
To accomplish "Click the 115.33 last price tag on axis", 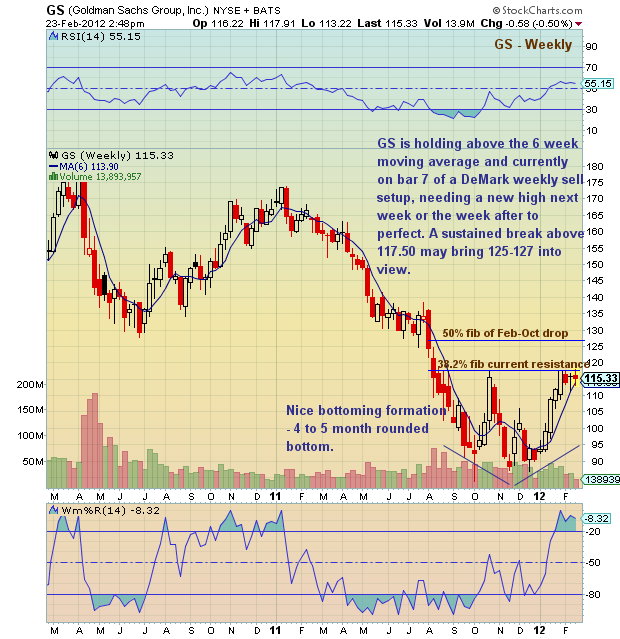I will 600,379.
